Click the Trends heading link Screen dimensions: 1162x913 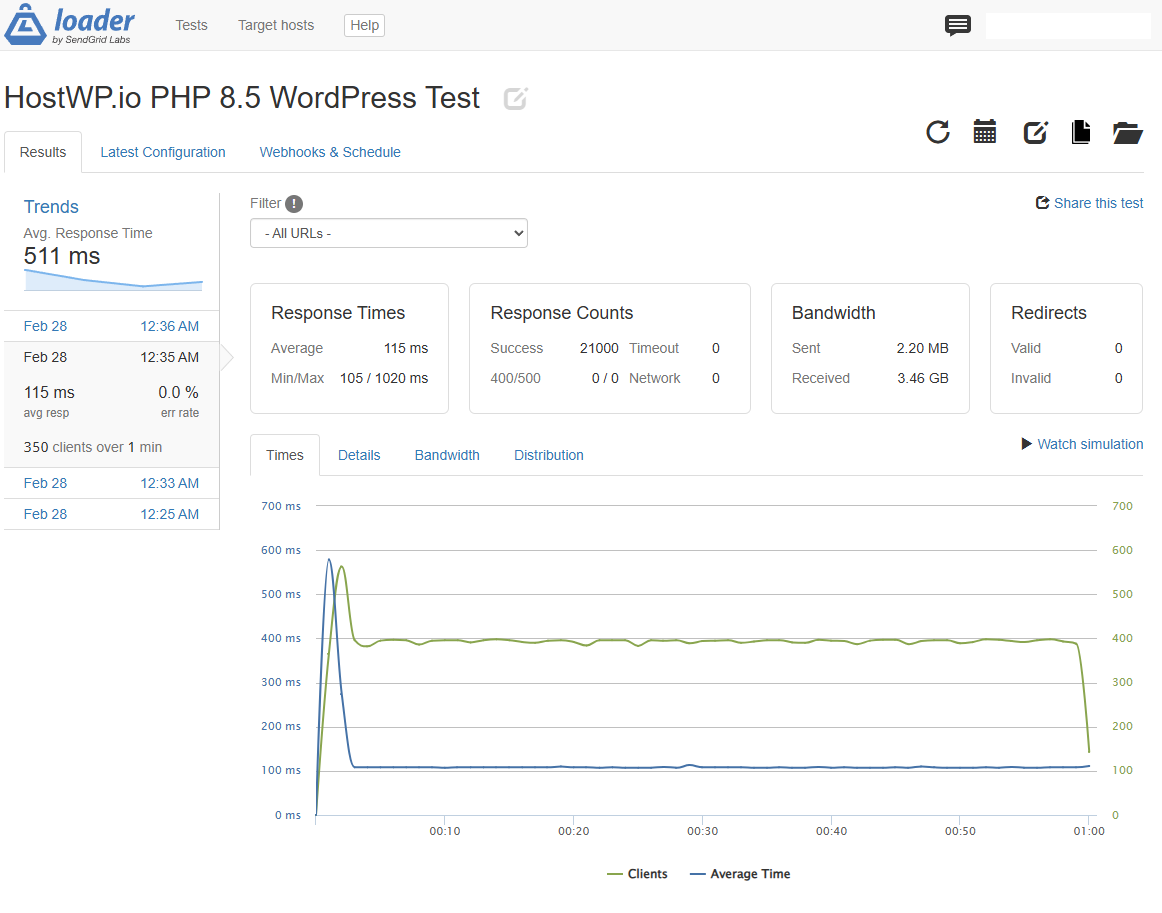click(x=51, y=207)
